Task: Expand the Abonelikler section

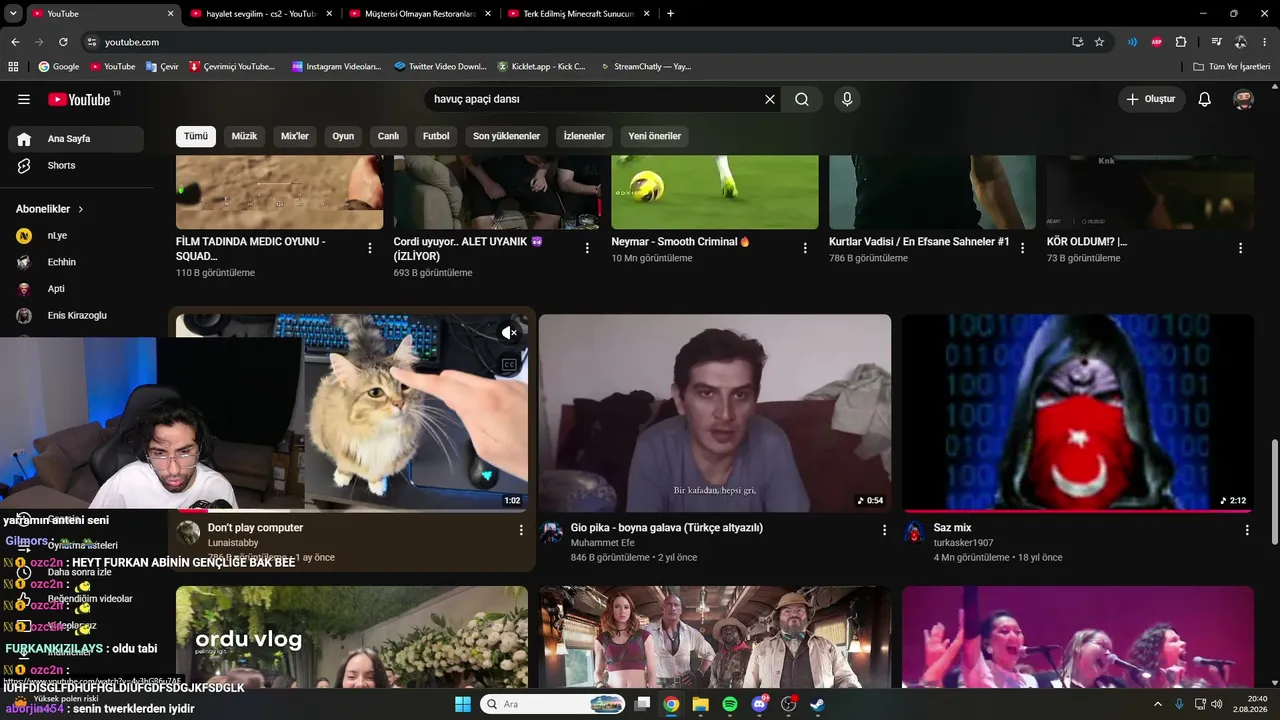Action: (x=50, y=209)
